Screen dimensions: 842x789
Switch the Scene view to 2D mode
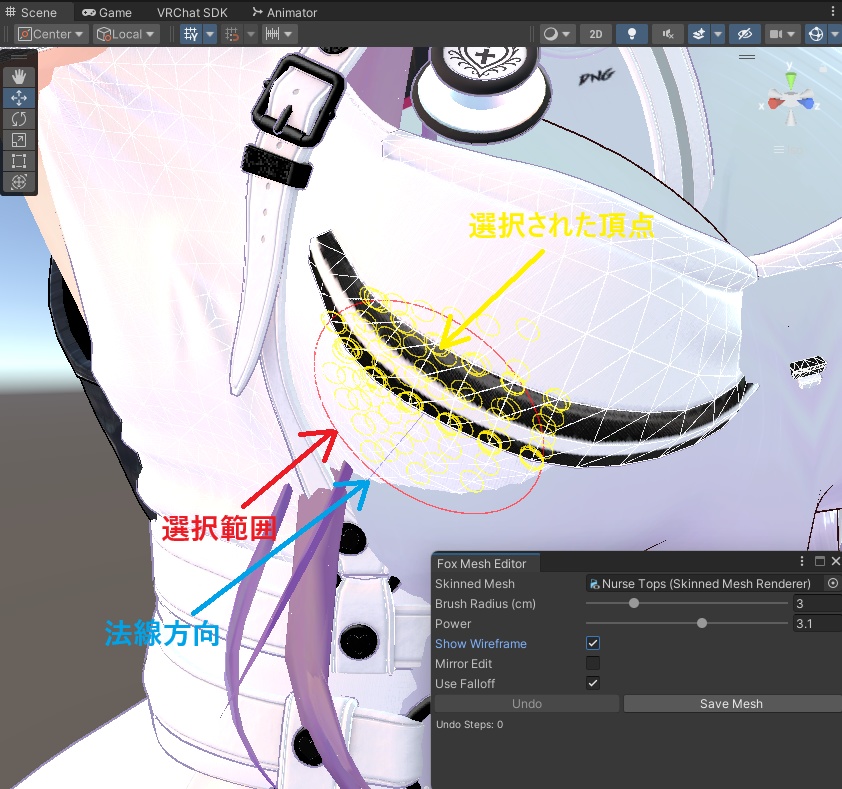pyautogui.click(x=597, y=33)
